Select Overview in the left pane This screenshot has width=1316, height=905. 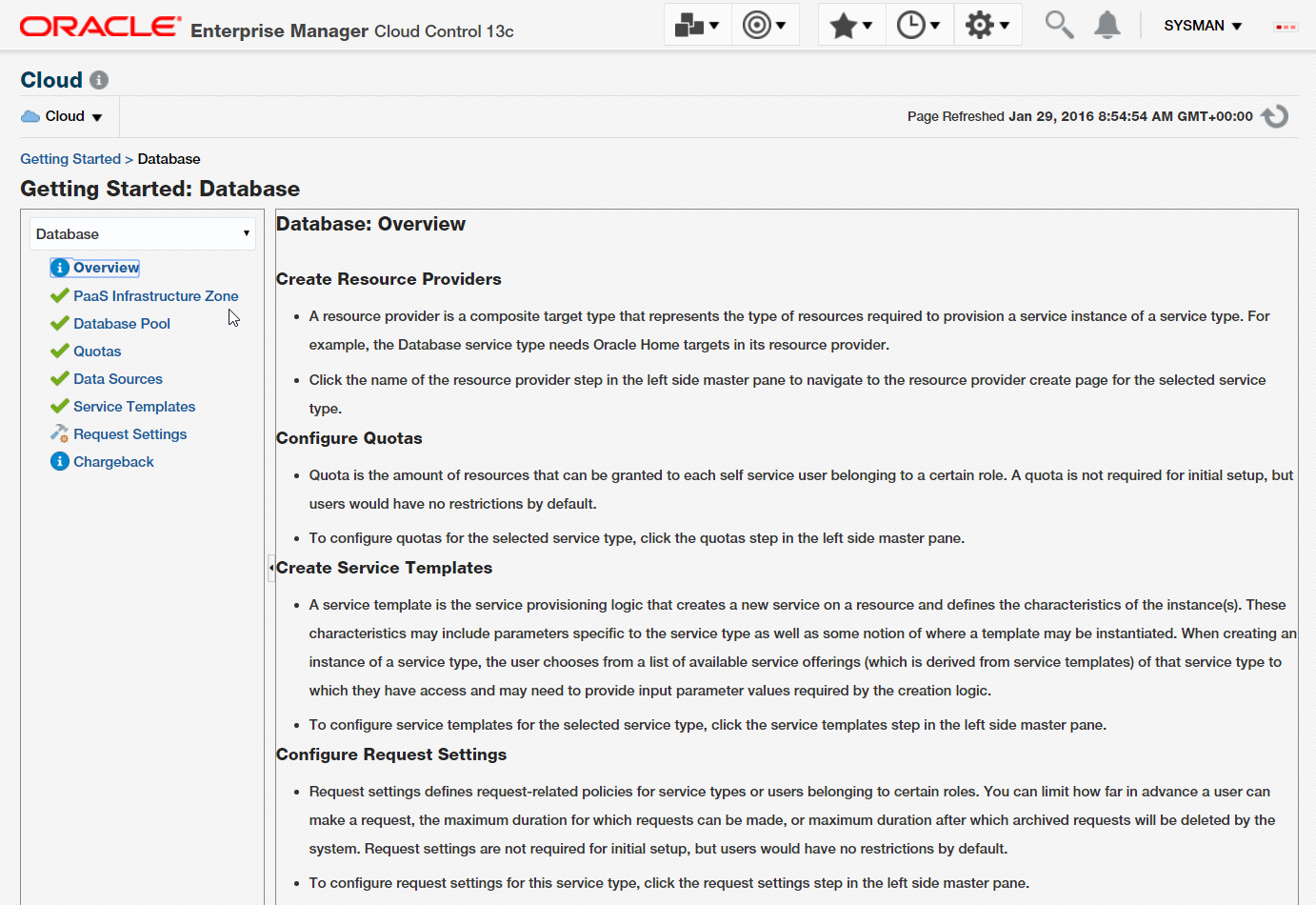click(107, 268)
